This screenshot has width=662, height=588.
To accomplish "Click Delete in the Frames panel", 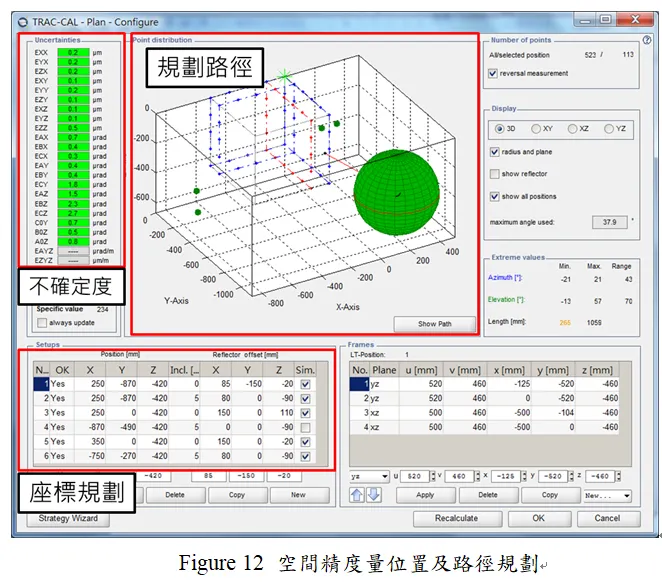I will tap(488, 495).
